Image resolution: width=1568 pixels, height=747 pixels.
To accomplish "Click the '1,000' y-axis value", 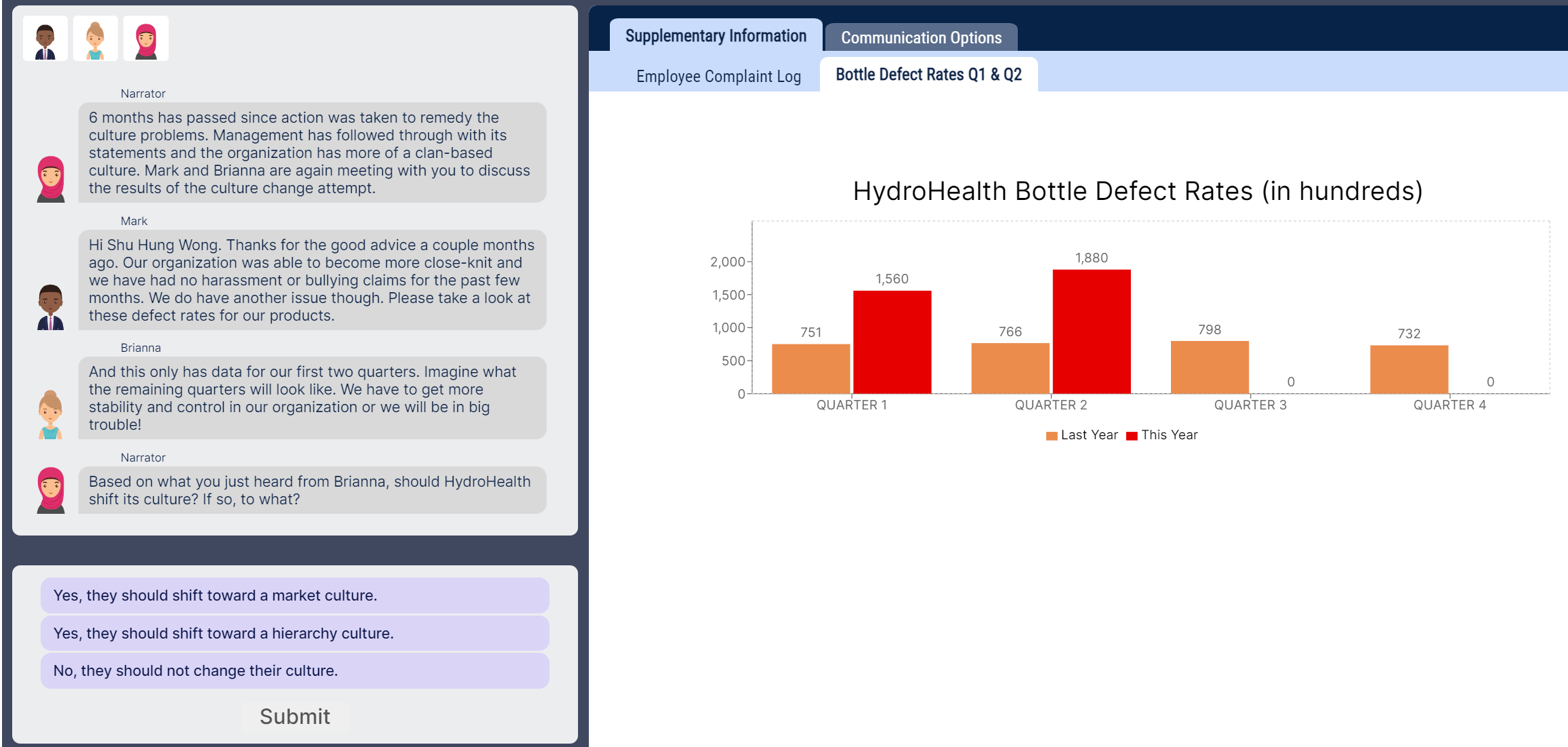I will (728, 328).
